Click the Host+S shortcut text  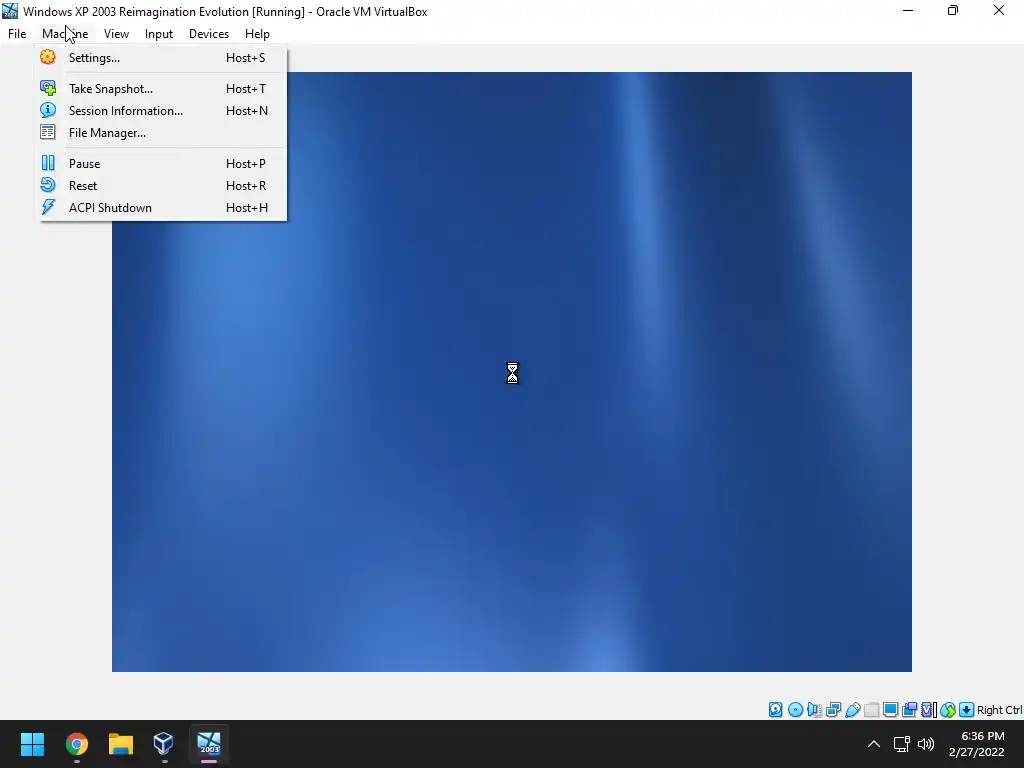(246, 57)
